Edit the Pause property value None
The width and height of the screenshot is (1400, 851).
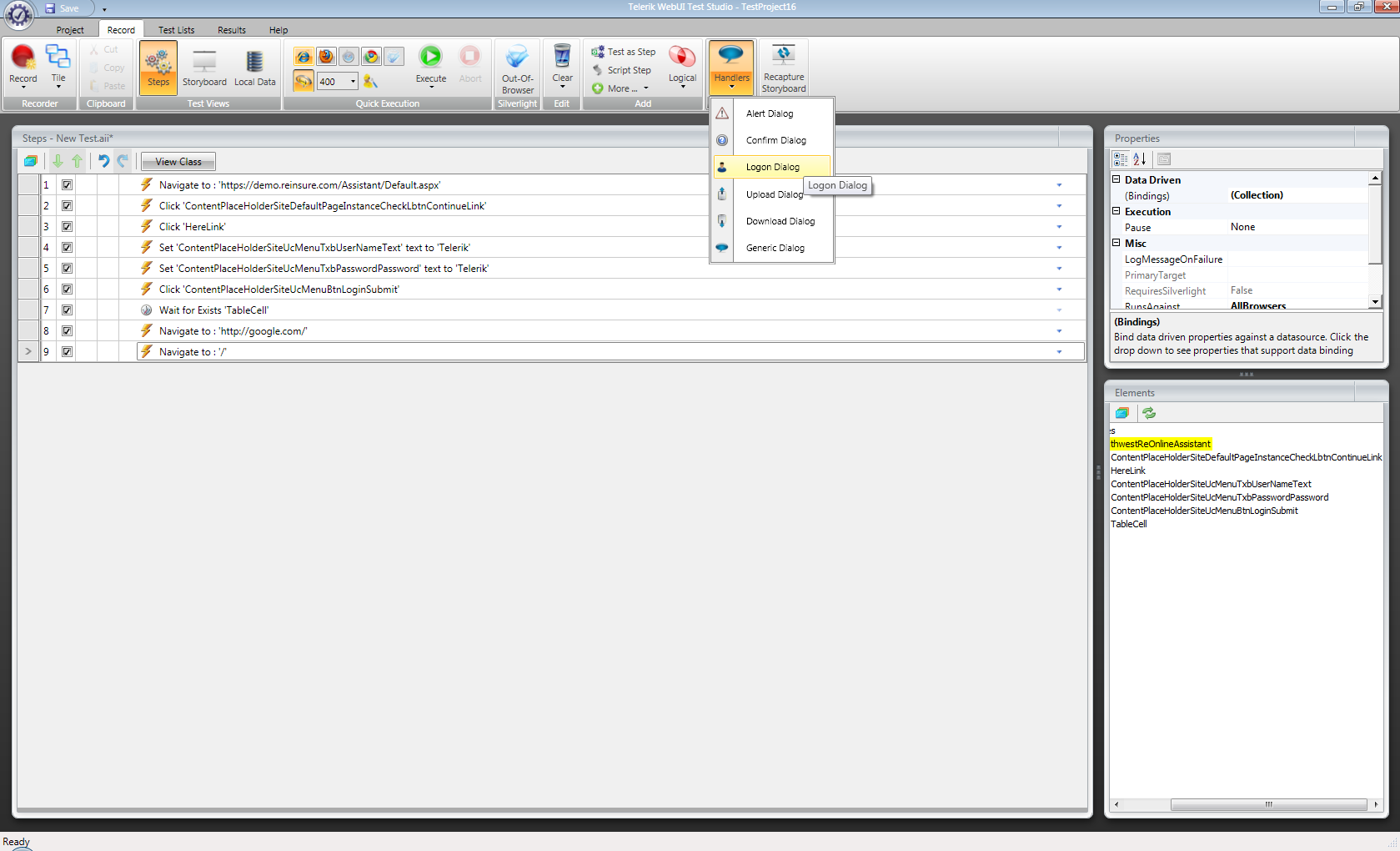point(1297,227)
